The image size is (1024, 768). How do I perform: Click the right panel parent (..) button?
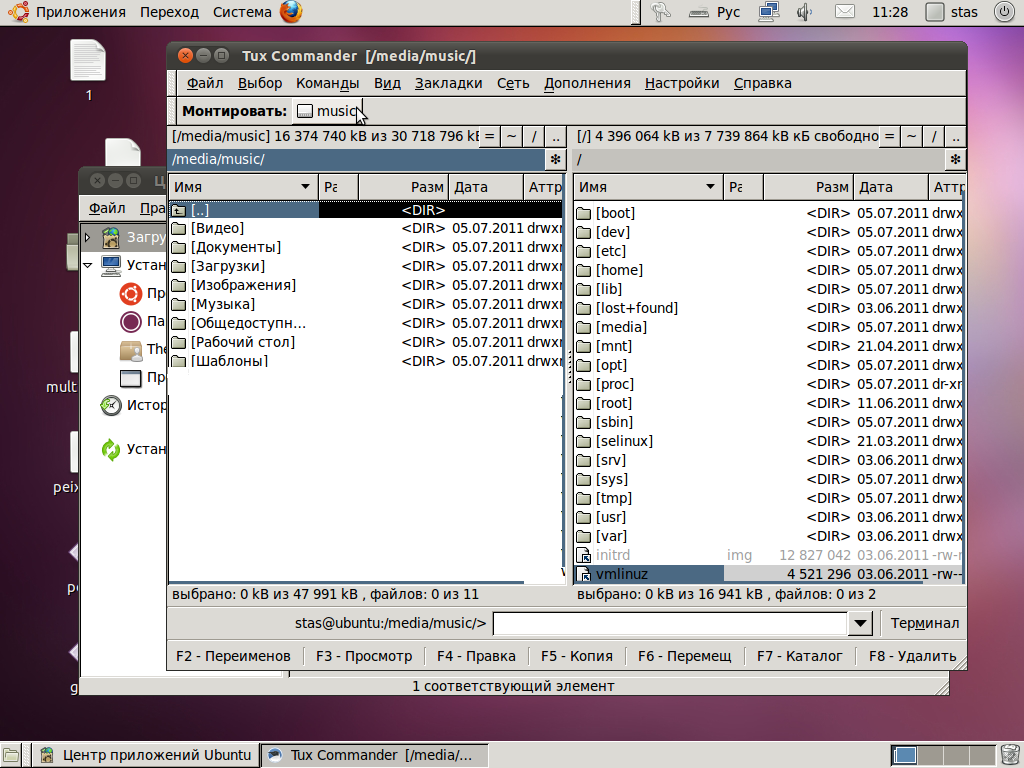pos(955,137)
